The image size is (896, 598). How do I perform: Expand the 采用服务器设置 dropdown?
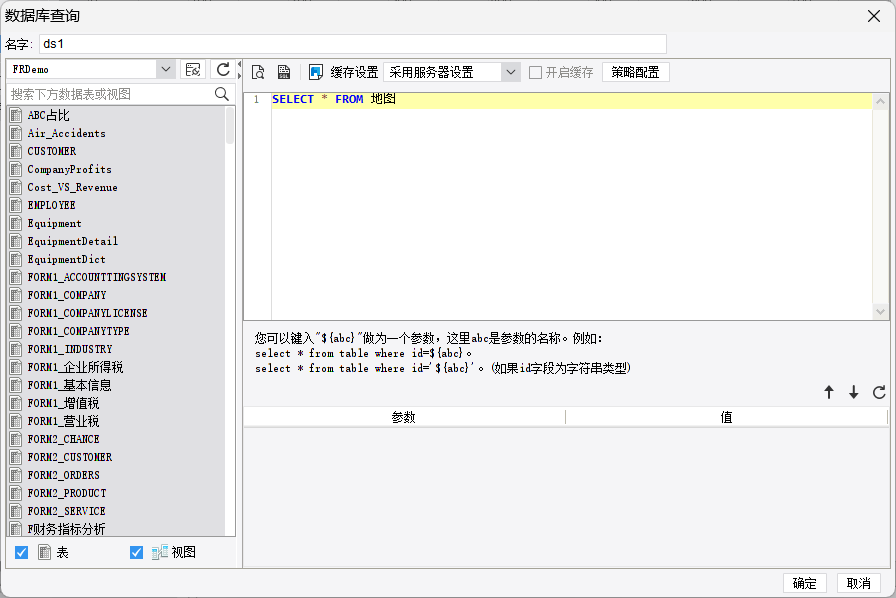tap(509, 72)
